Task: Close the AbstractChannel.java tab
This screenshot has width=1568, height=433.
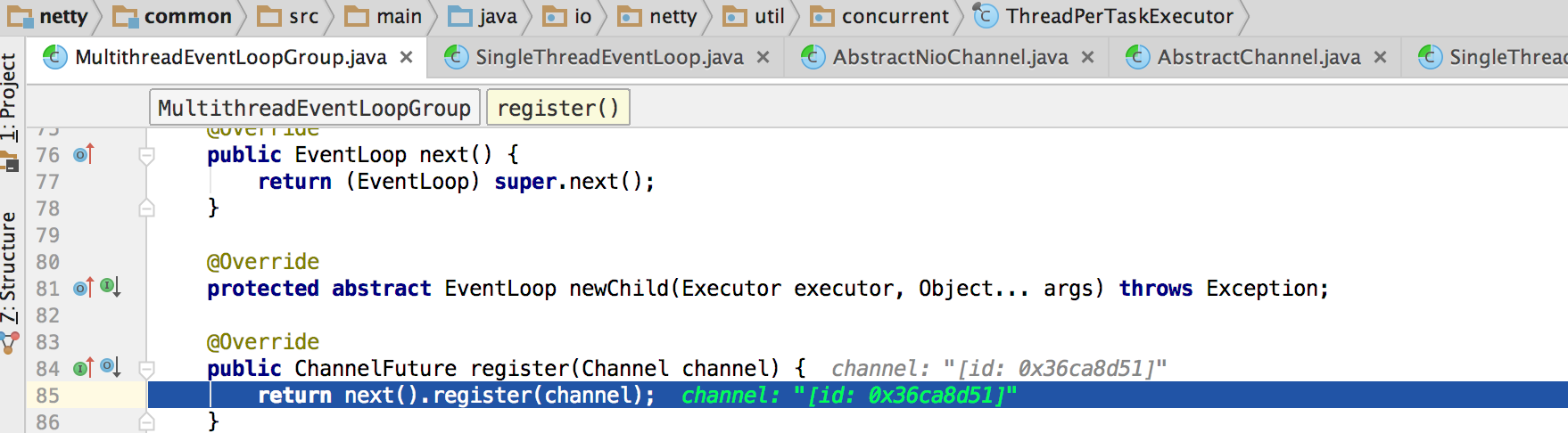Action: 1381,57
